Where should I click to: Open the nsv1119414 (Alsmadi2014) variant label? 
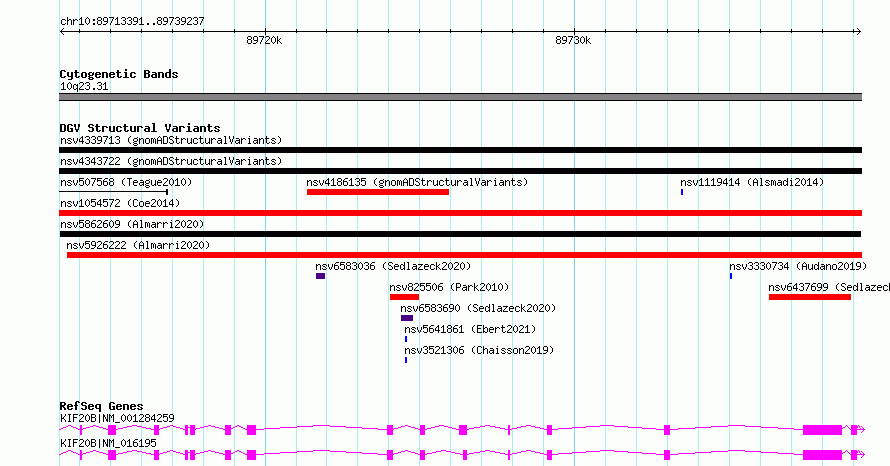point(752,182)
